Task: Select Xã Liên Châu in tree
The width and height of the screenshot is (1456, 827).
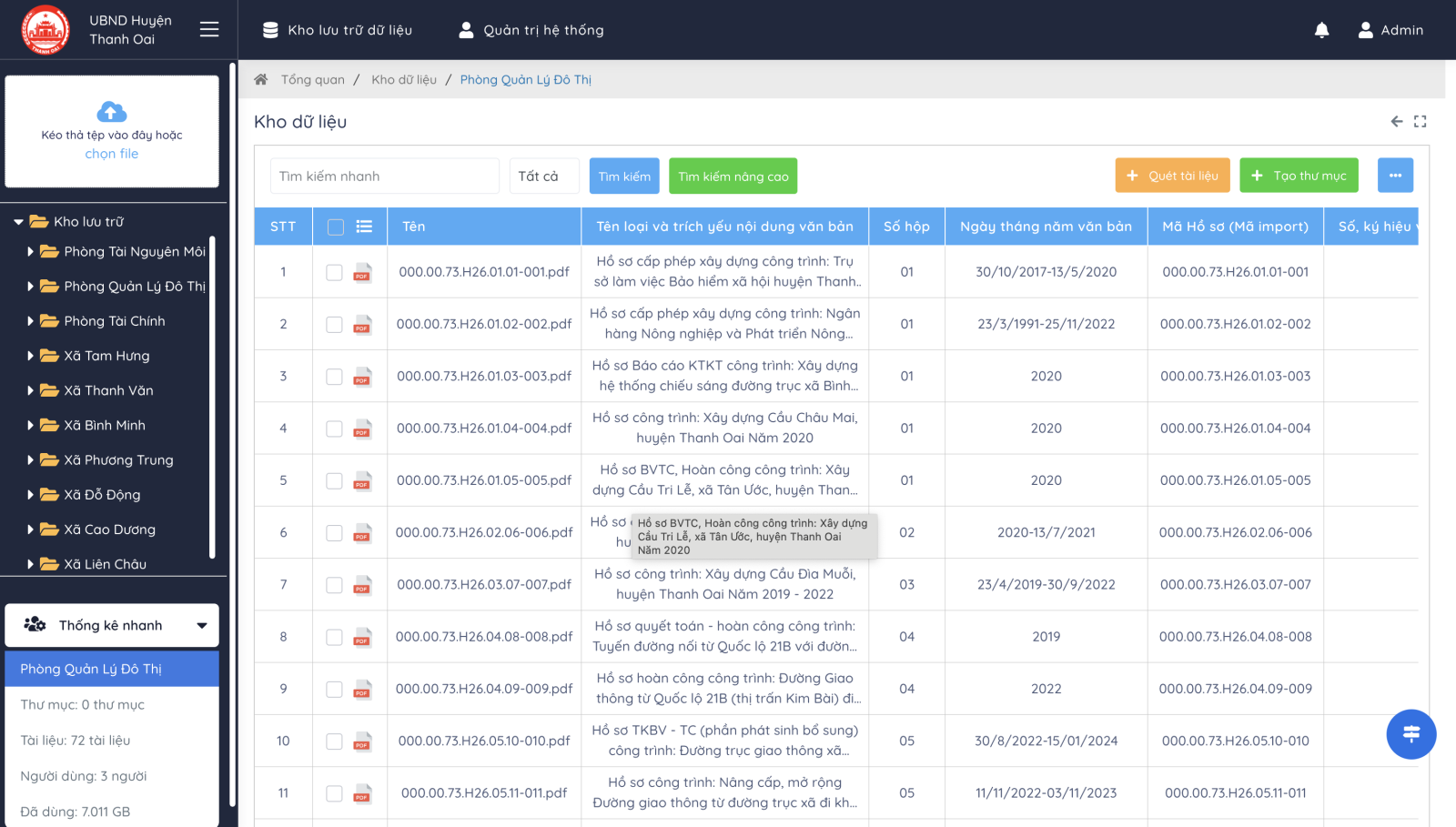Action: [105, 564]
